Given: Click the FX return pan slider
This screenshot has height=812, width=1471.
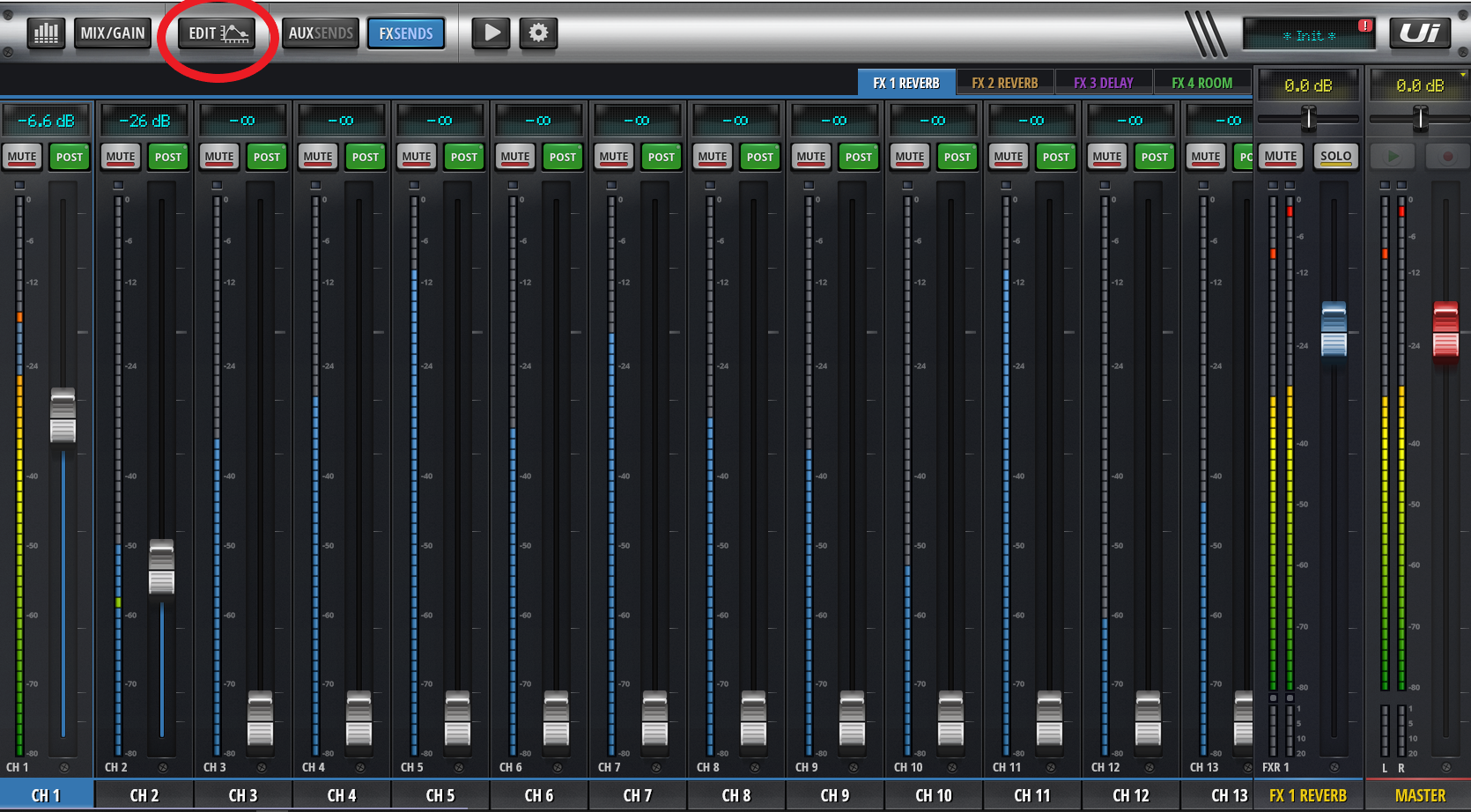Looking at the screenshot, I should coord(1309,118).
